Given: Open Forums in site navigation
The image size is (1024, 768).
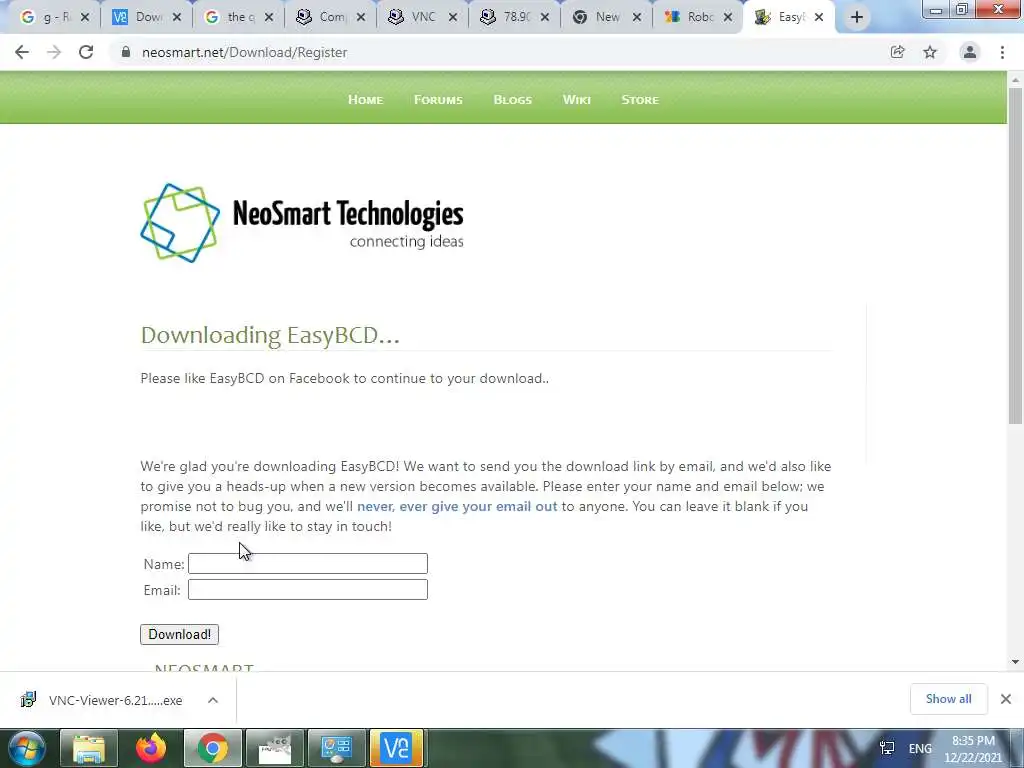Looking at the screenshot, I should tap(438, 100).
